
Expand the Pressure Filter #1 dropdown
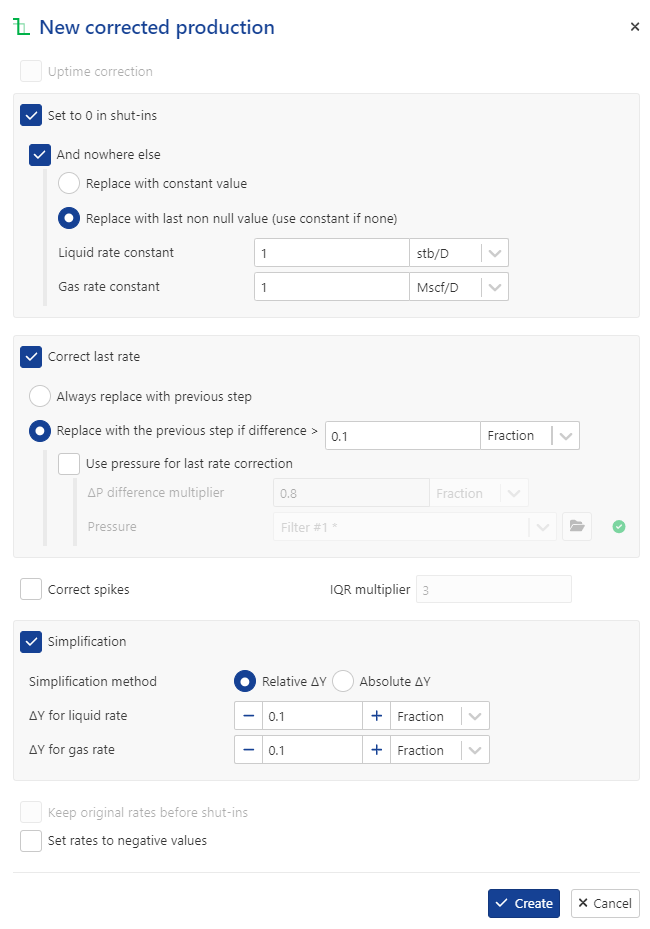click(x=415, y=526)
